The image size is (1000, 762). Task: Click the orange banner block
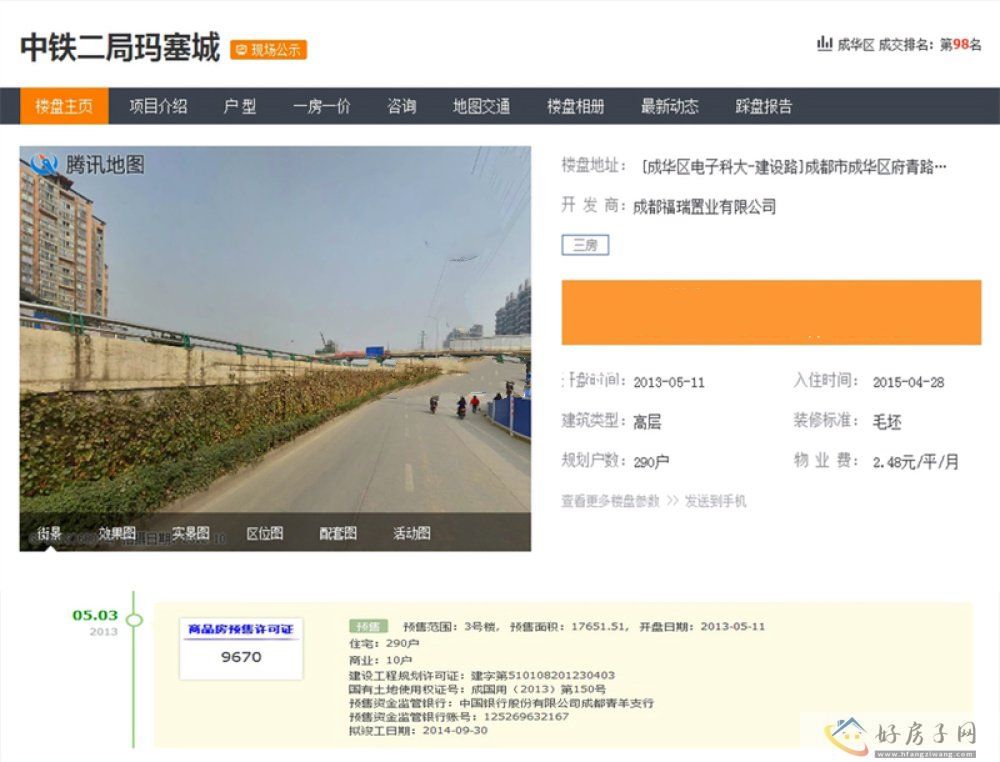pos(771,313)
